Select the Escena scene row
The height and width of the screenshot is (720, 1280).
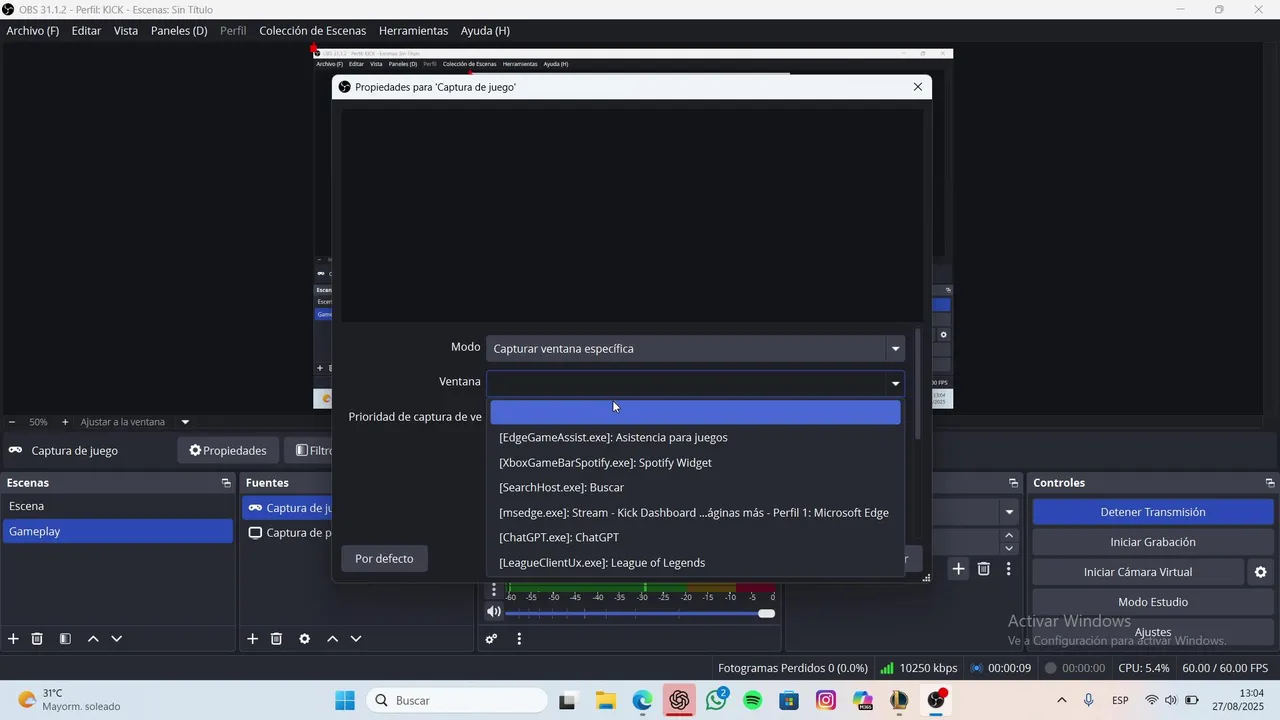point(118,506)
